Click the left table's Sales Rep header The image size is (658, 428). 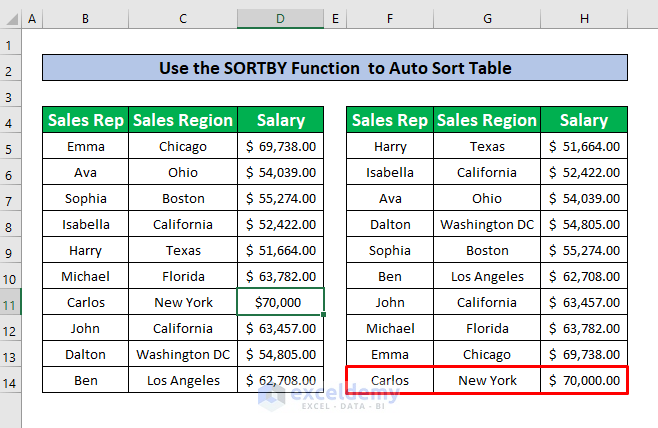point(86,120)
